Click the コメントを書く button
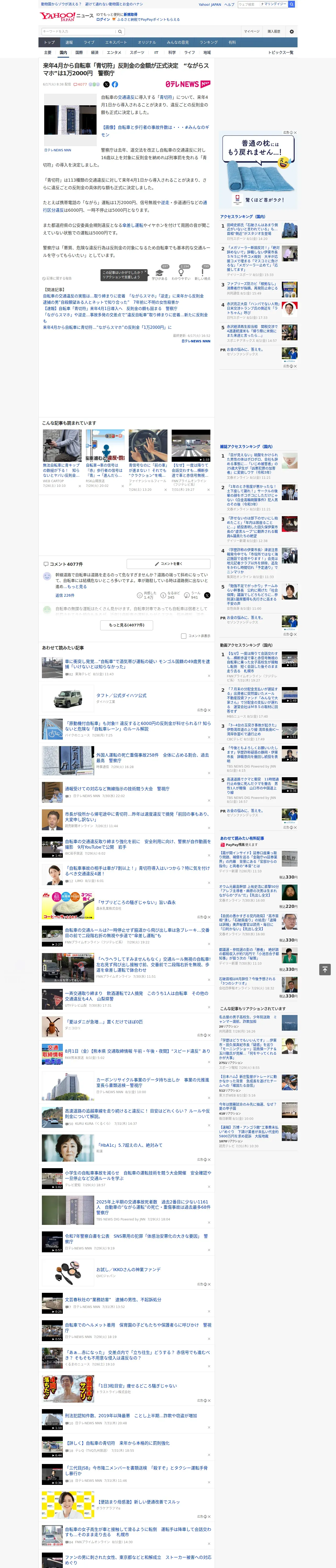This screenshot has height=1568, width=336. click(x=168, y=564)
